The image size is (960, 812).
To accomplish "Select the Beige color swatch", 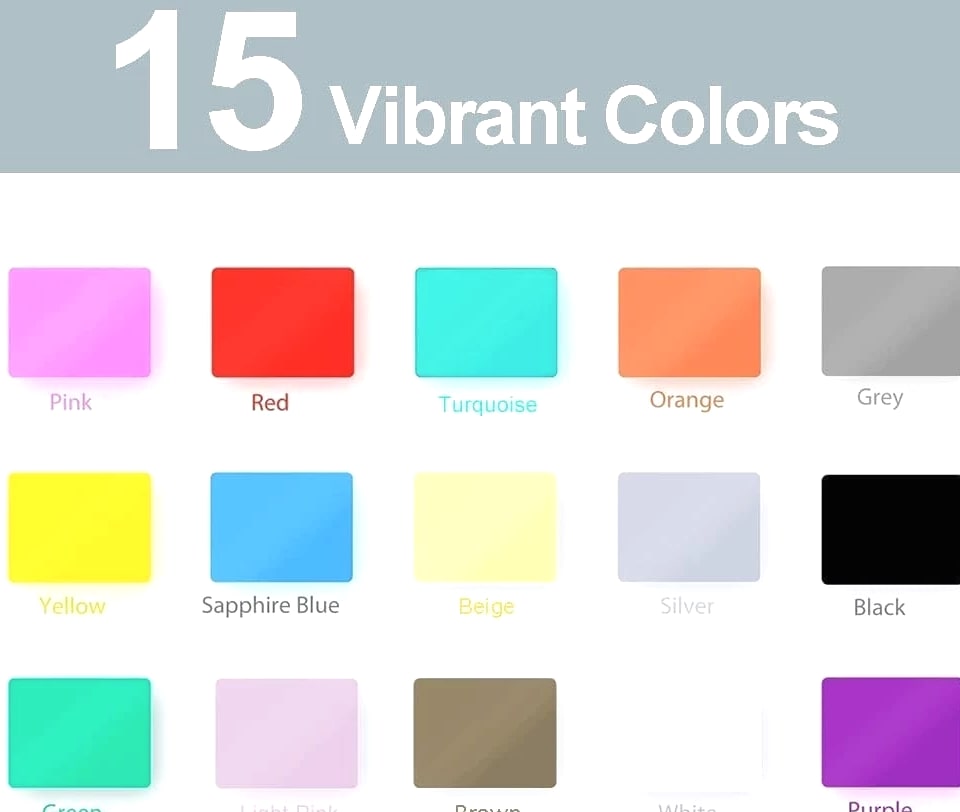I will tap(486, 527).
